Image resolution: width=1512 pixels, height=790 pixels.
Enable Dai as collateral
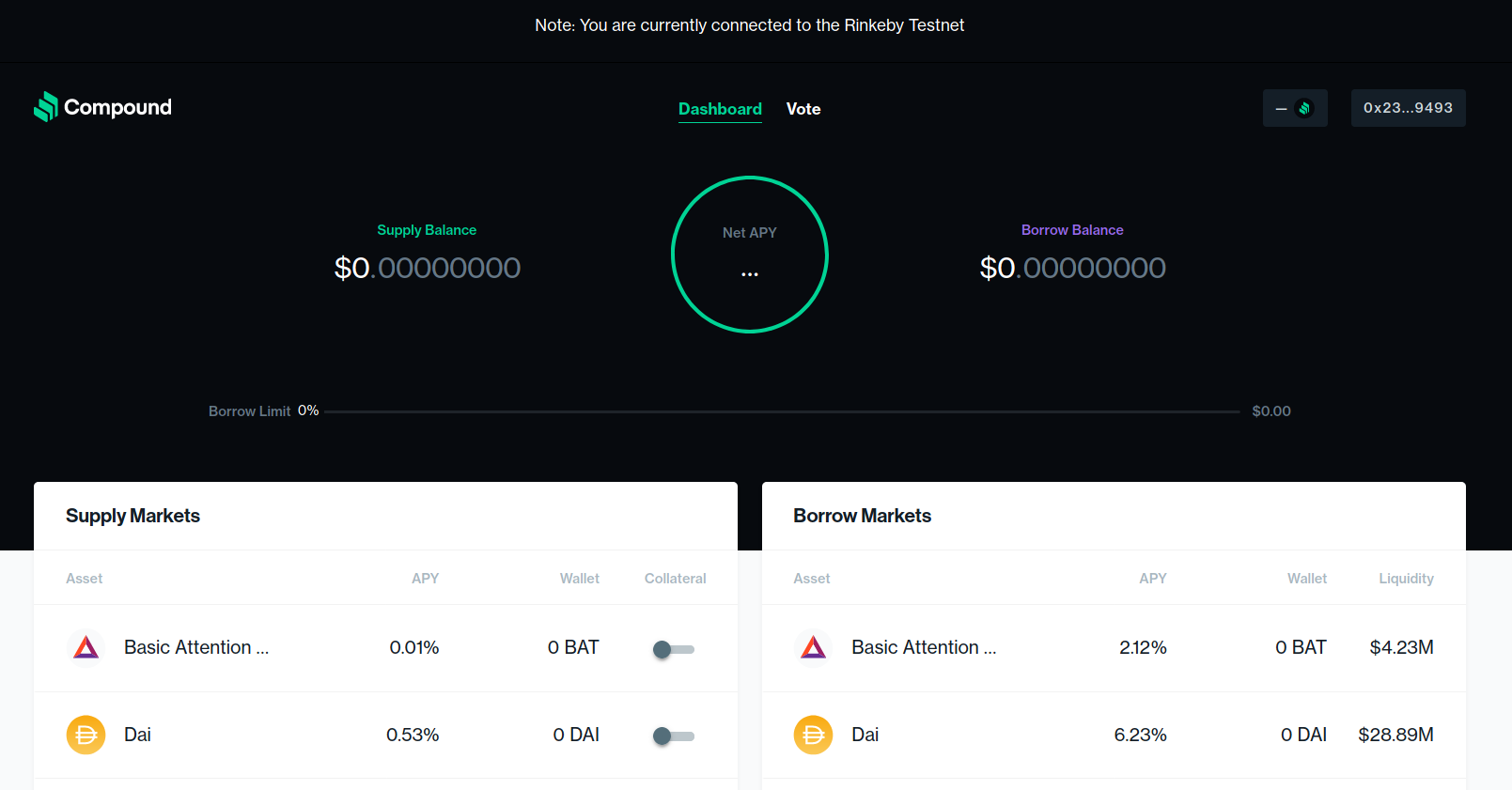click(674, 736)
